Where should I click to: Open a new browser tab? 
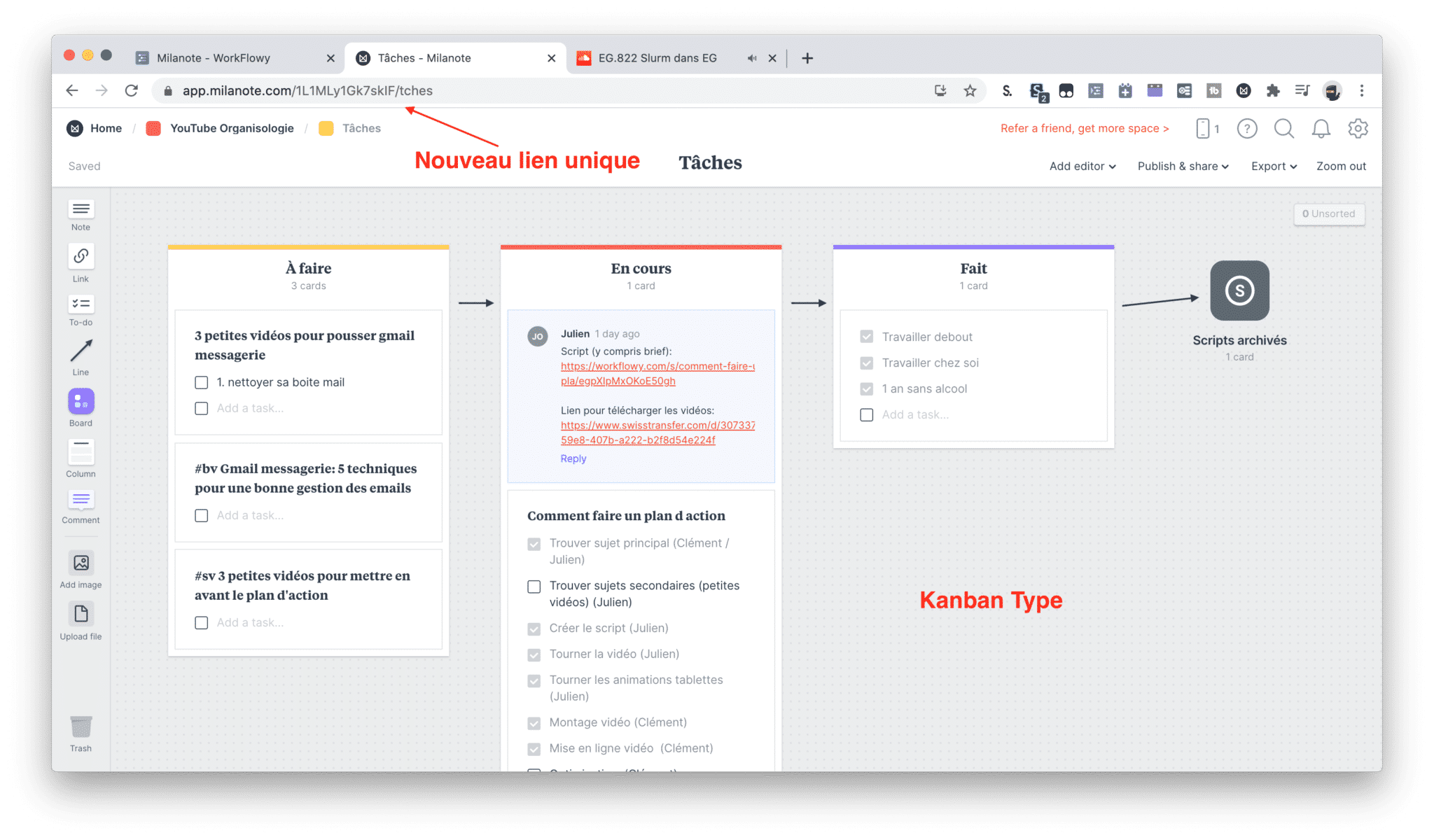807,58
